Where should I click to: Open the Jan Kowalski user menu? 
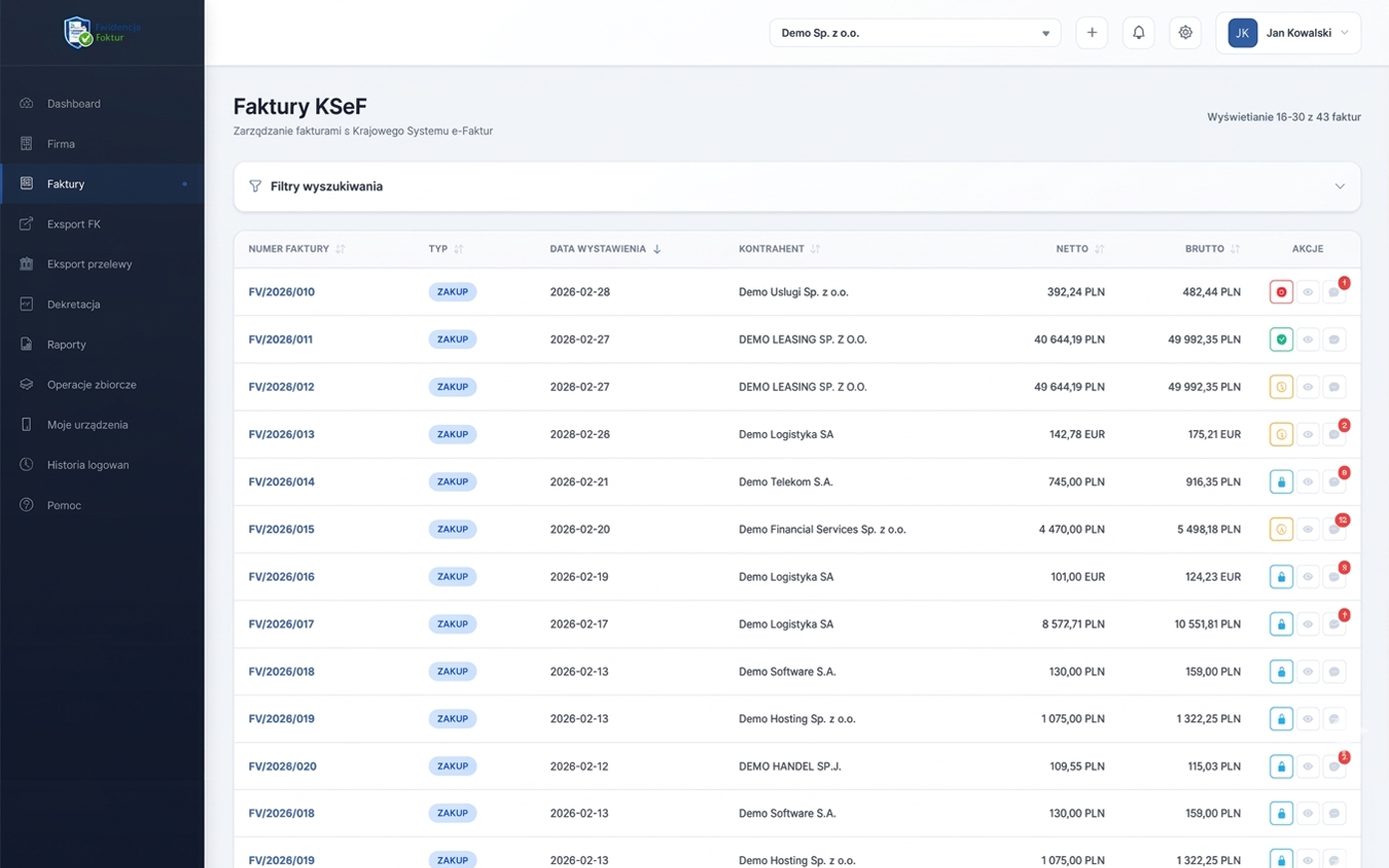coord(1287,33)
